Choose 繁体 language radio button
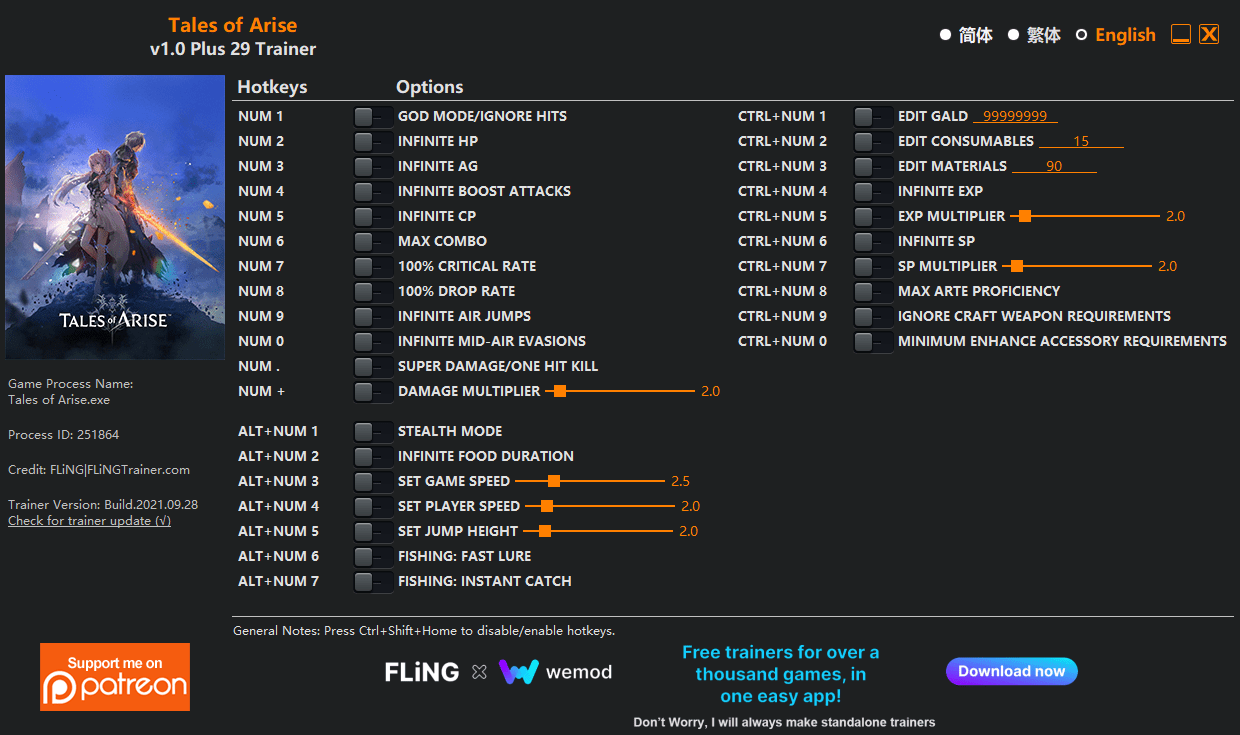 point(1013,35)
